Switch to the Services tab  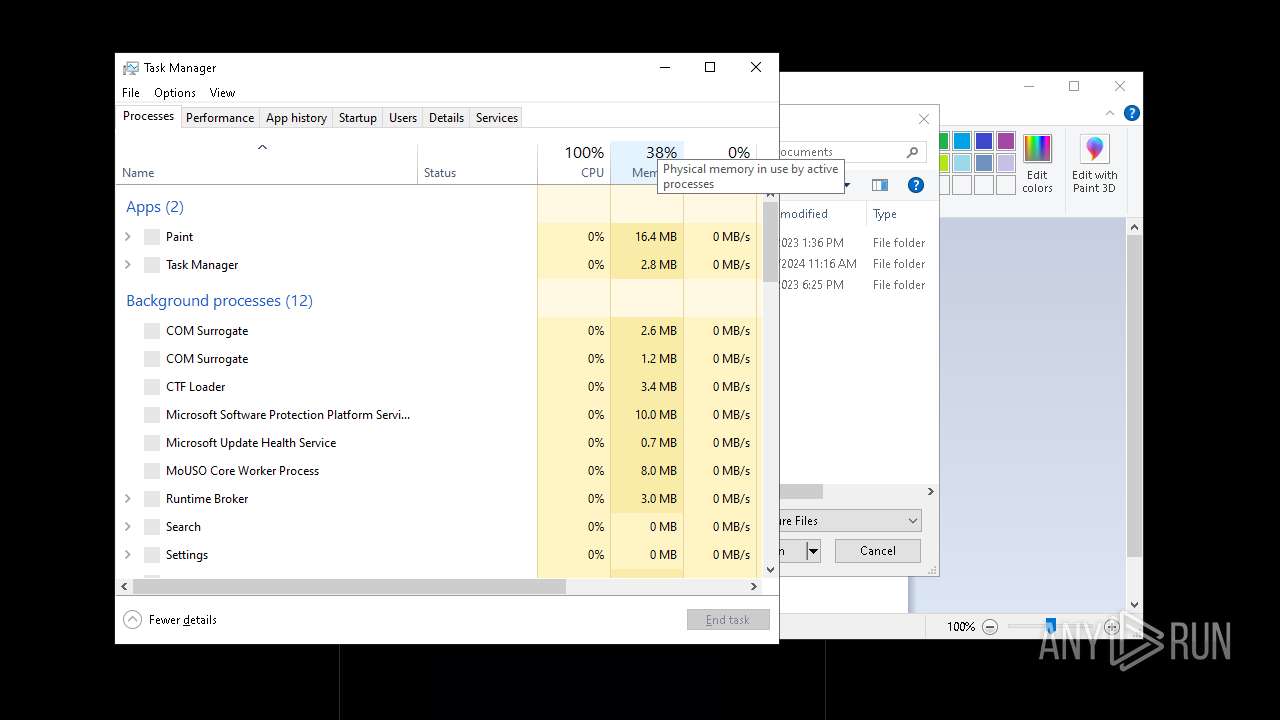[x=497, y=118]
